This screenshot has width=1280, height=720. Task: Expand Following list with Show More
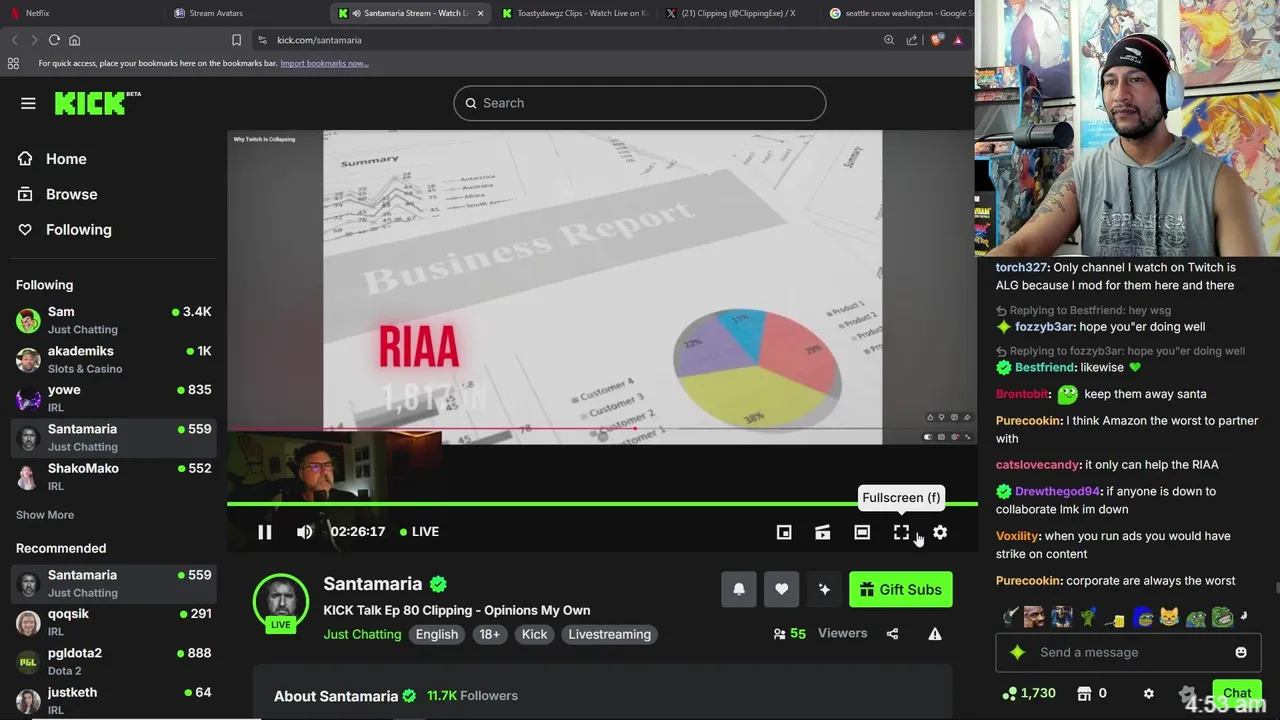tap(45, 515)
